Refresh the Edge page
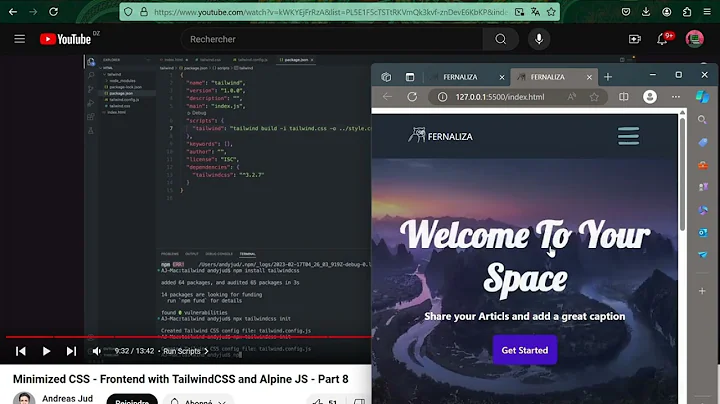This screenshot has width=720, height=404. coord(412,97)
